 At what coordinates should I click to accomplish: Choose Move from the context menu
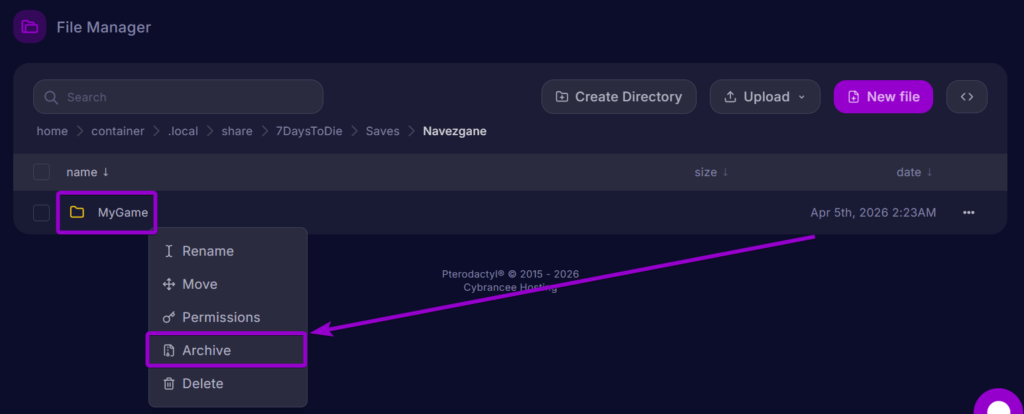coord(227,284)
